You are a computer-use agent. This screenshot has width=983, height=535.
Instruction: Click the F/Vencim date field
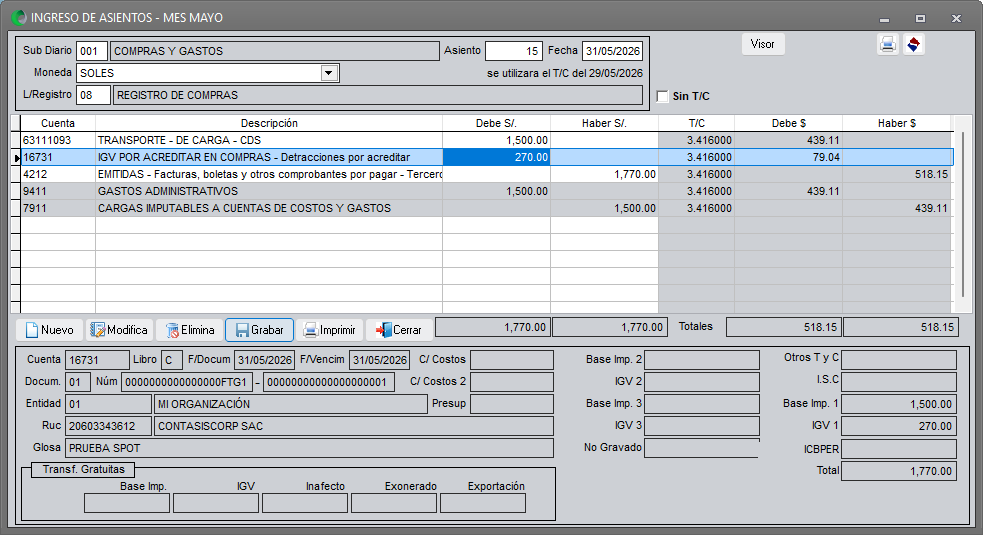[x=379, y=360]
